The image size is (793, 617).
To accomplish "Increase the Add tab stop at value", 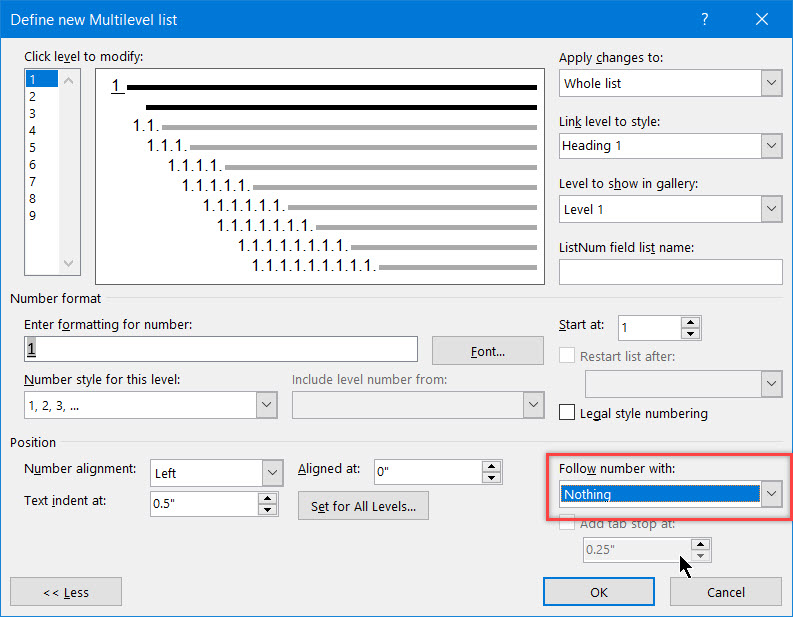I will click(701, 544).
